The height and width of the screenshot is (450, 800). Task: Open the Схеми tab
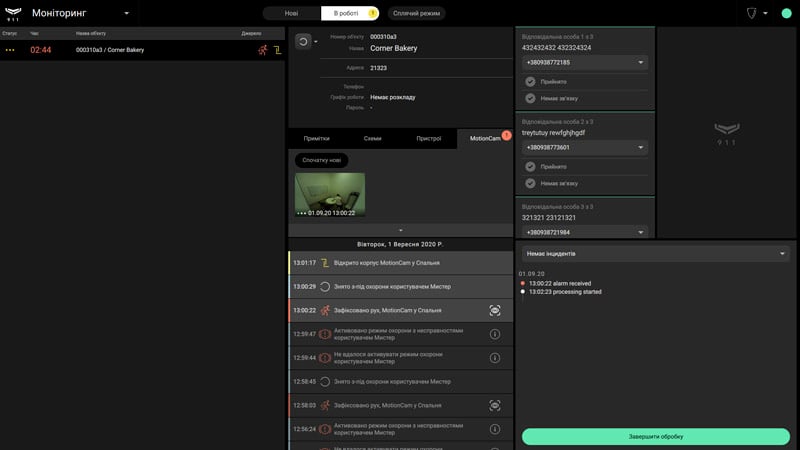(372, 138)
